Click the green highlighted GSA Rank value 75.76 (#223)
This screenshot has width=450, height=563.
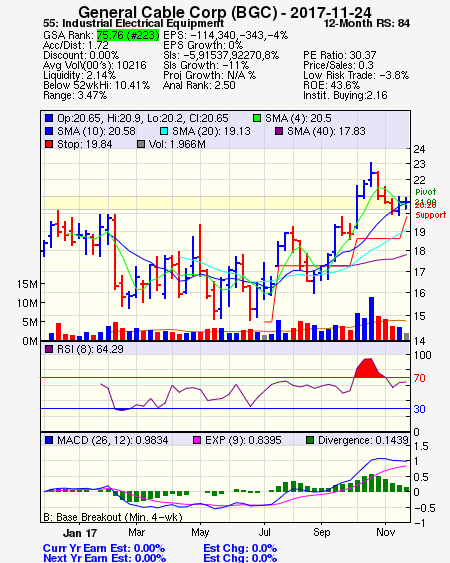tap(128, 35)
